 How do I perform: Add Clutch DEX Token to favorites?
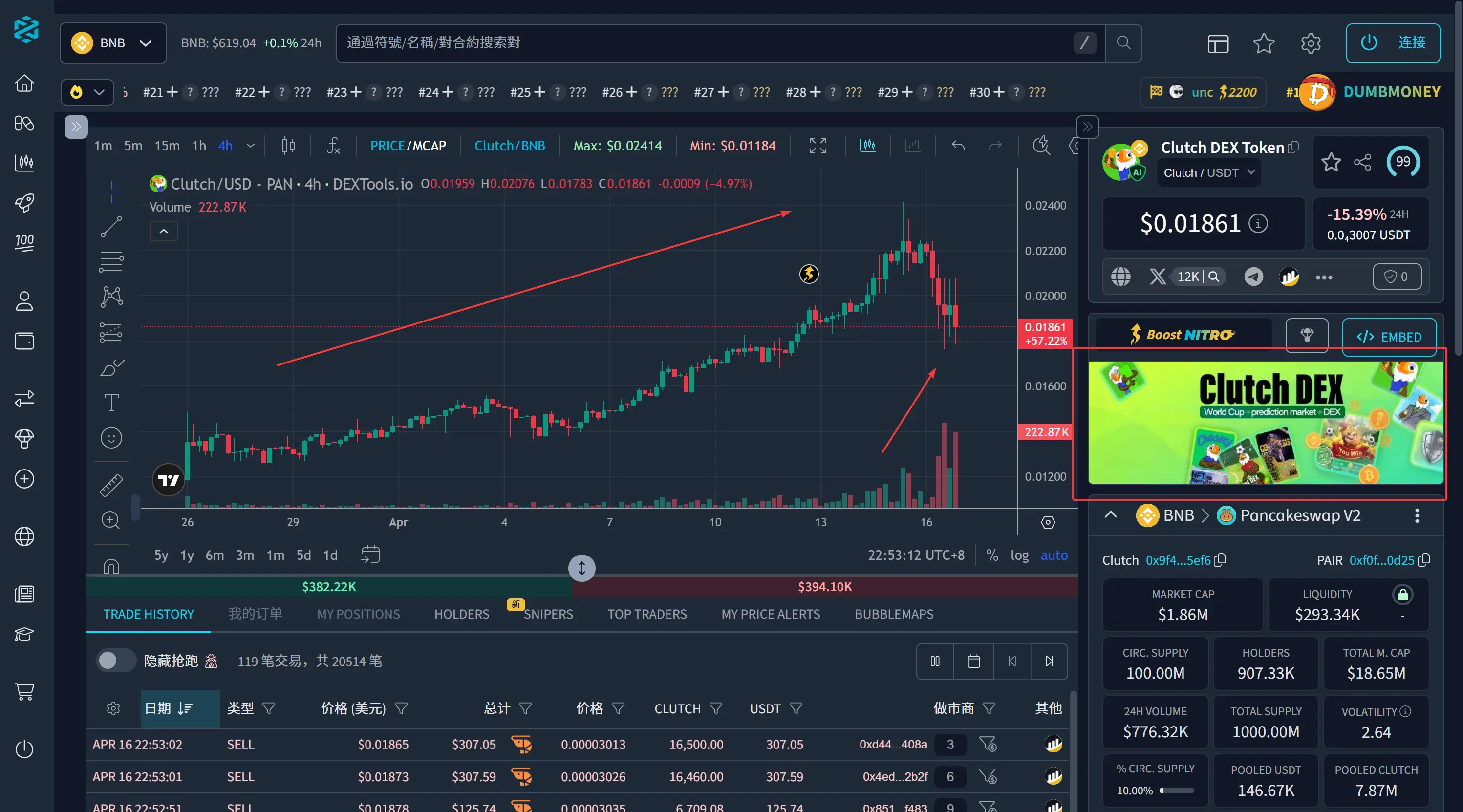[x=1331, y=162]
